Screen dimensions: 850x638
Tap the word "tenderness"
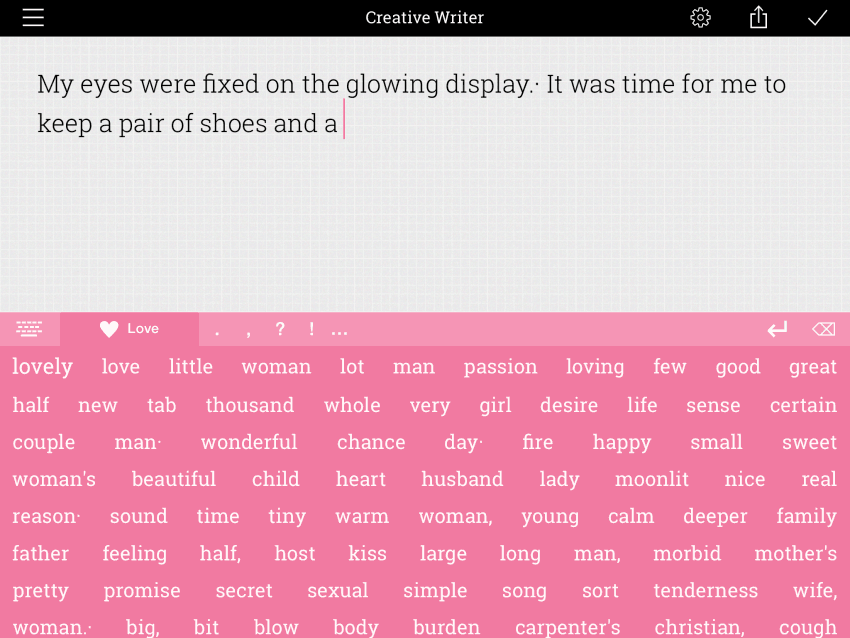click(x=705, y=590)
